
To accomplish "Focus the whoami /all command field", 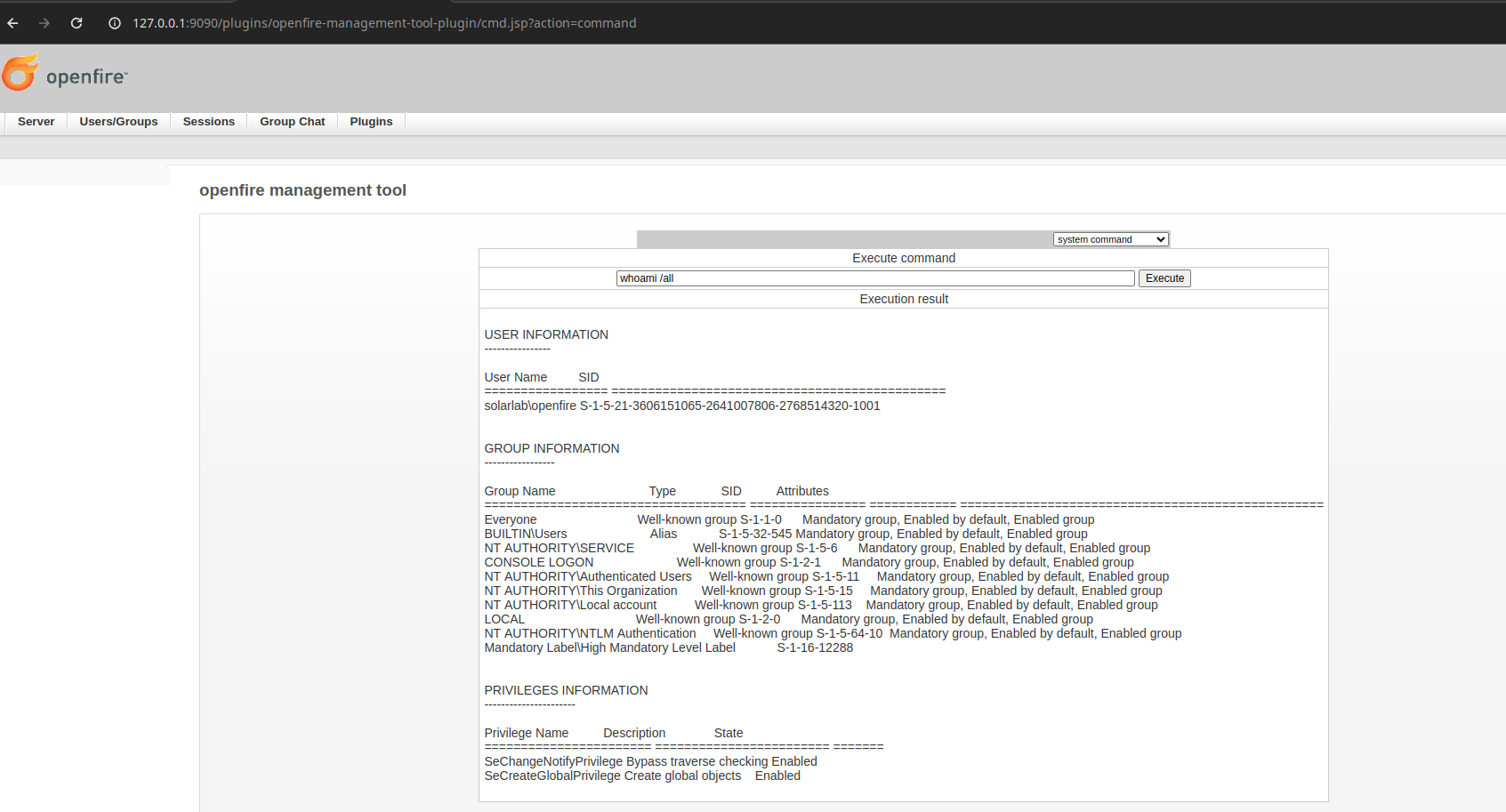I will (875, 278).
